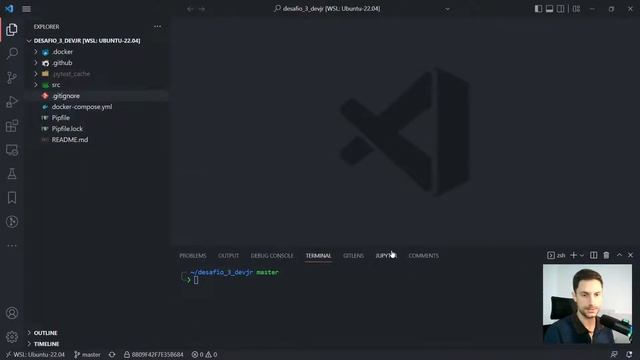
Task: Go back in editor navigation
Action: [190, 9]
